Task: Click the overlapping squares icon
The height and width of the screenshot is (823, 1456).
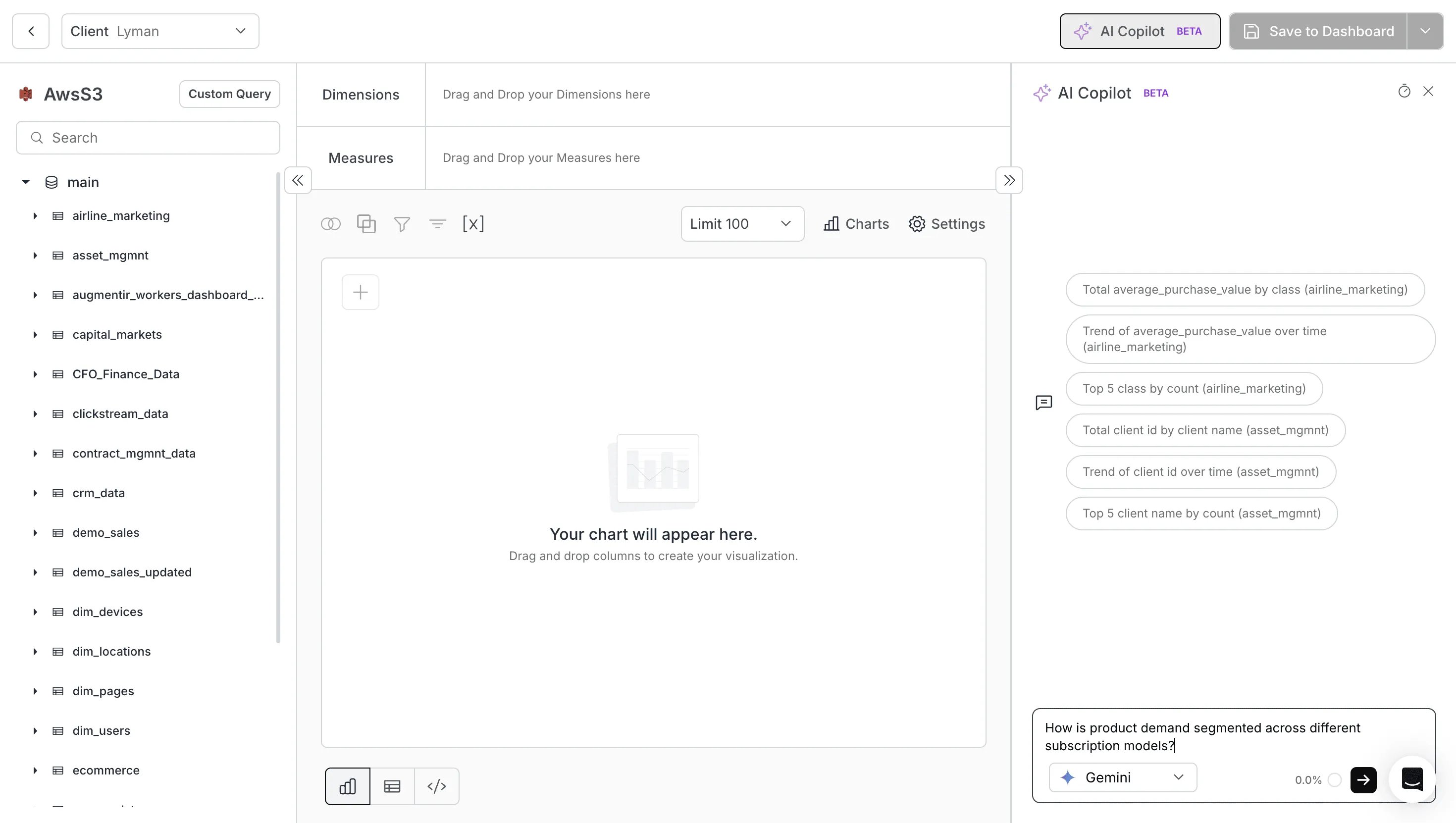Action: pyautogui.click(x=366, y=224)
